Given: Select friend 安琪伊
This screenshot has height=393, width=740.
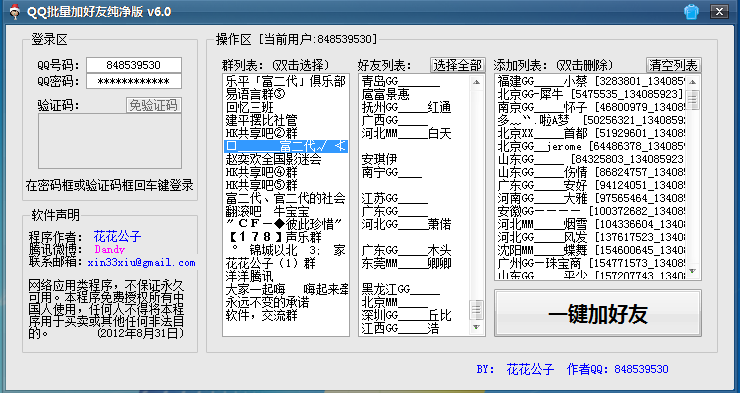Looking at the screenshot, I should 414,159.
